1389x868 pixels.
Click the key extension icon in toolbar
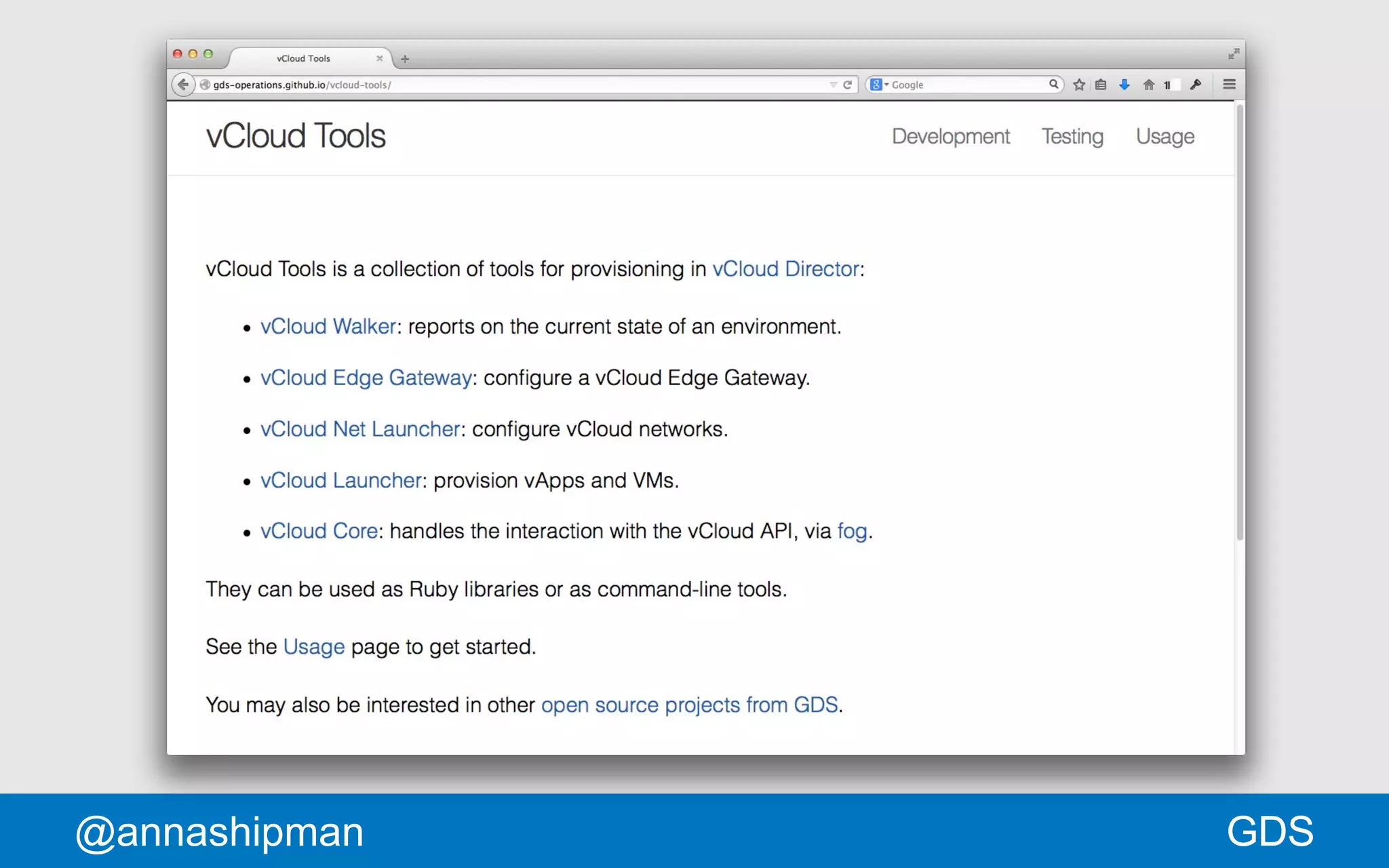coord(1196,85)
